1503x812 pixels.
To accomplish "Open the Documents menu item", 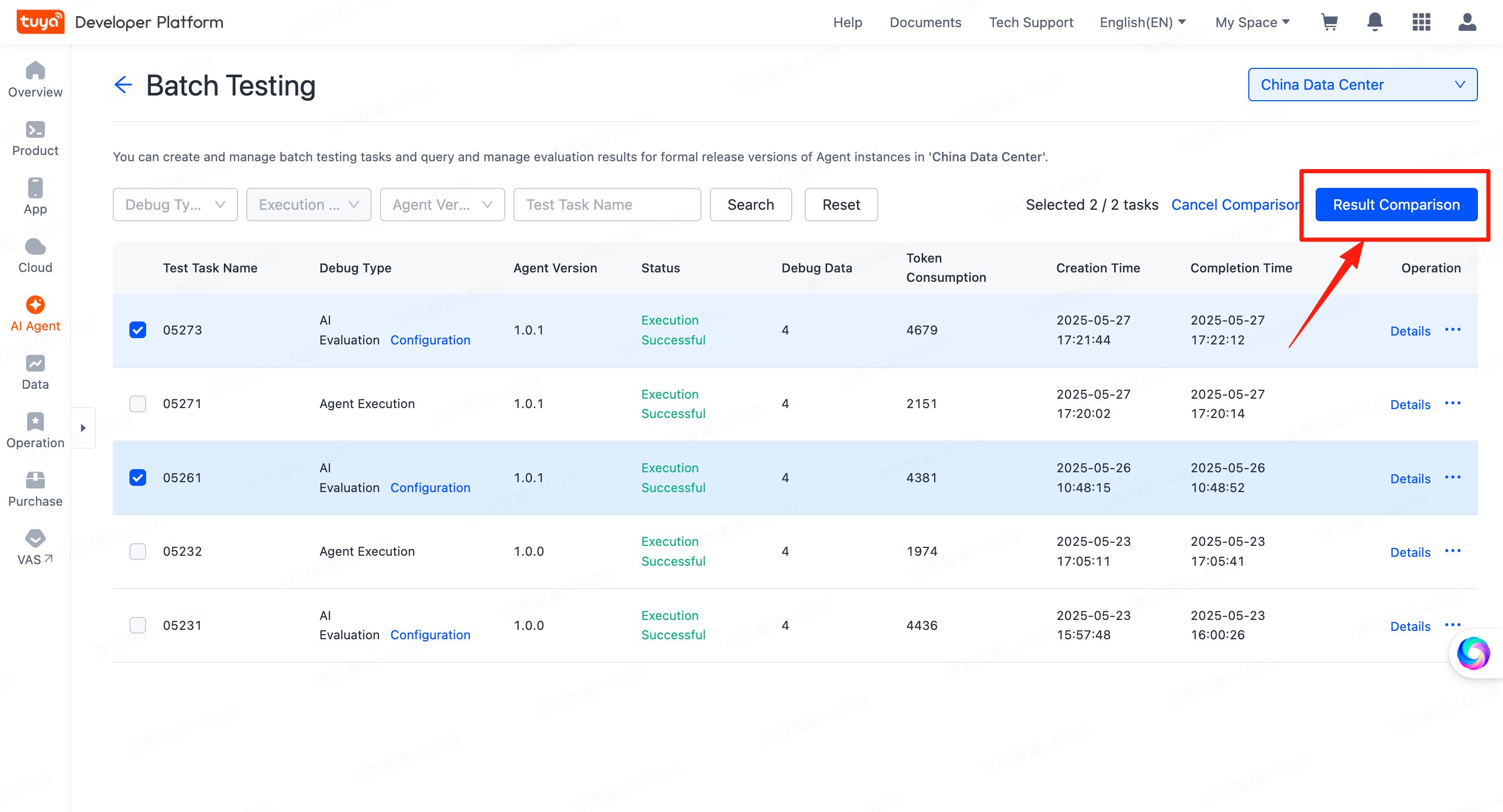I will (925, 22).
